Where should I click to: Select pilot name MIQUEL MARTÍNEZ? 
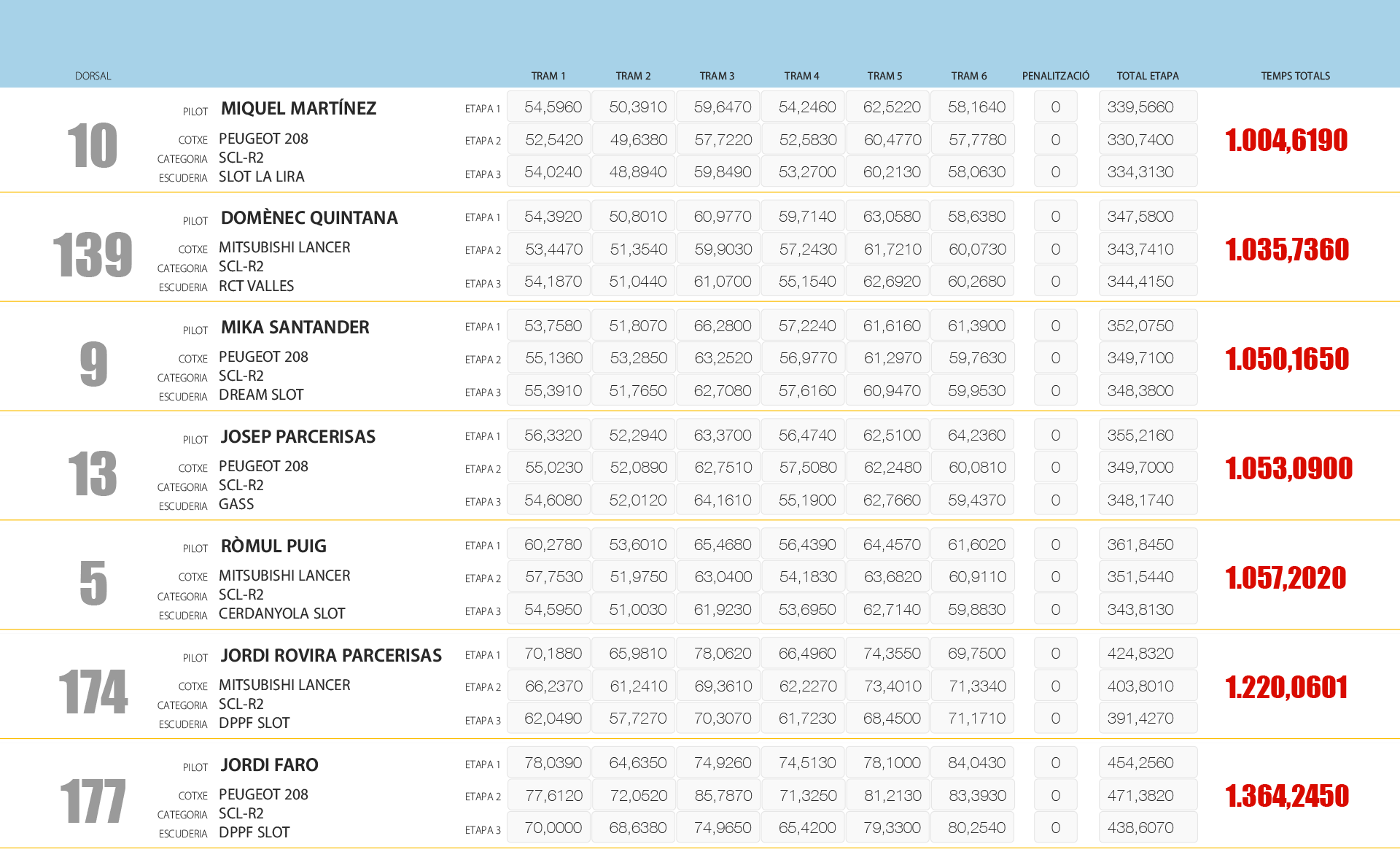[x=298, y=109]
